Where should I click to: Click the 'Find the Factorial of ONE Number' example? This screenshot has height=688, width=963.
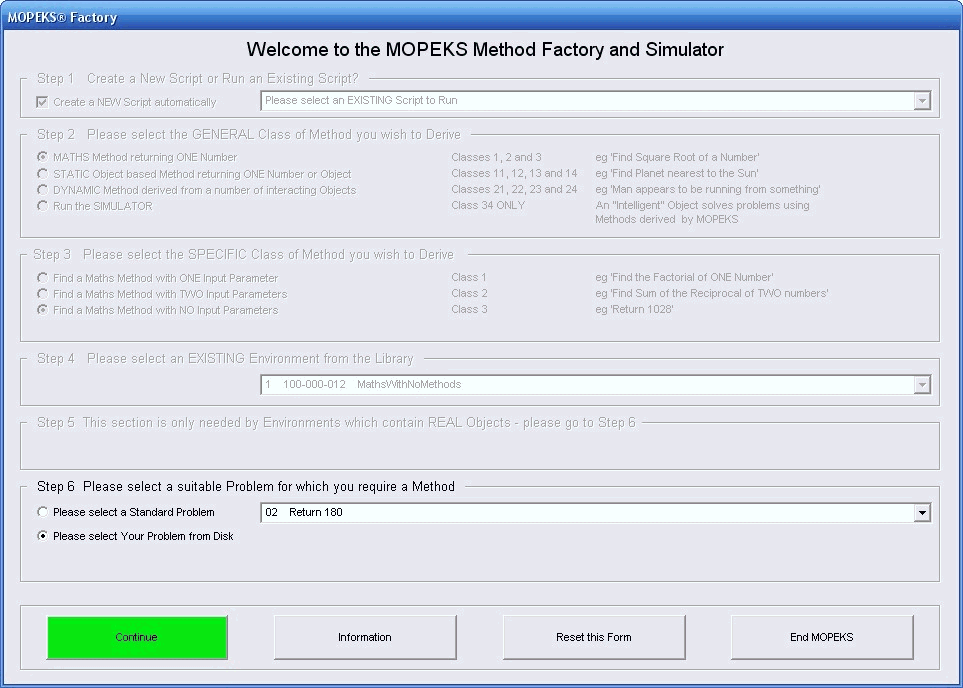tap(684, 277)
